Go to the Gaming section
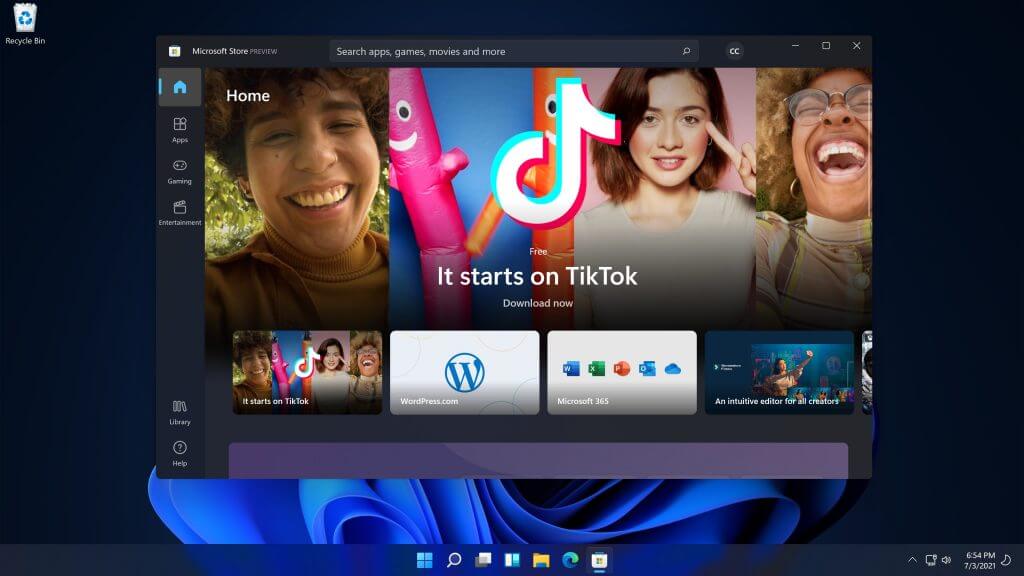1024x576 pixels. tap(180, 172)
